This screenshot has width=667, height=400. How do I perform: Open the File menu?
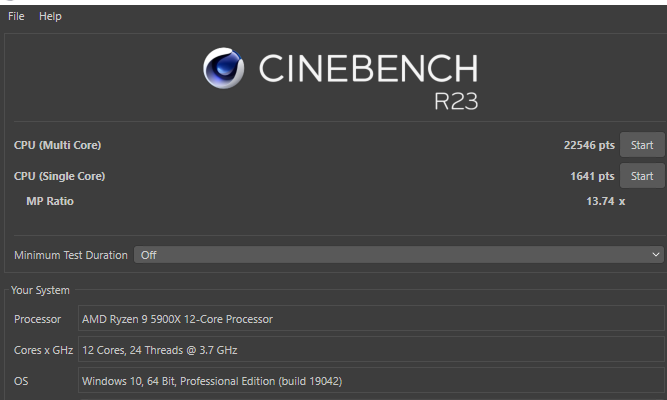point(16,16)
